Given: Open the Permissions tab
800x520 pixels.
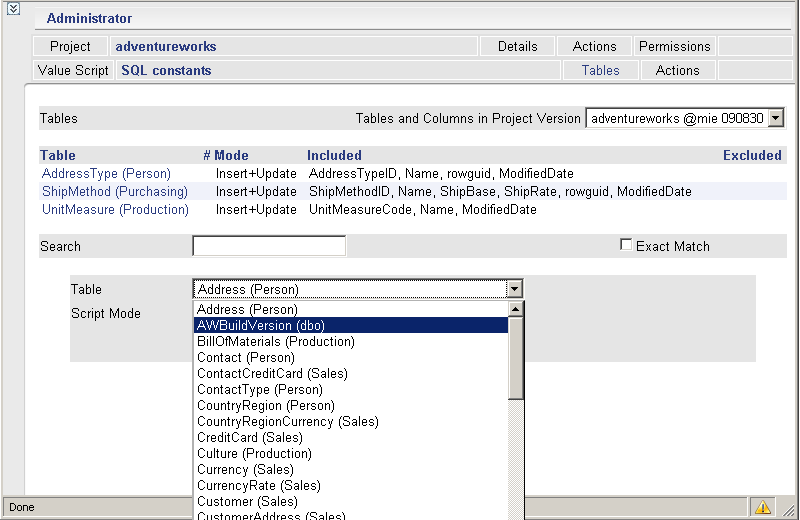Looking at the screenshot, I should [674, 46].
